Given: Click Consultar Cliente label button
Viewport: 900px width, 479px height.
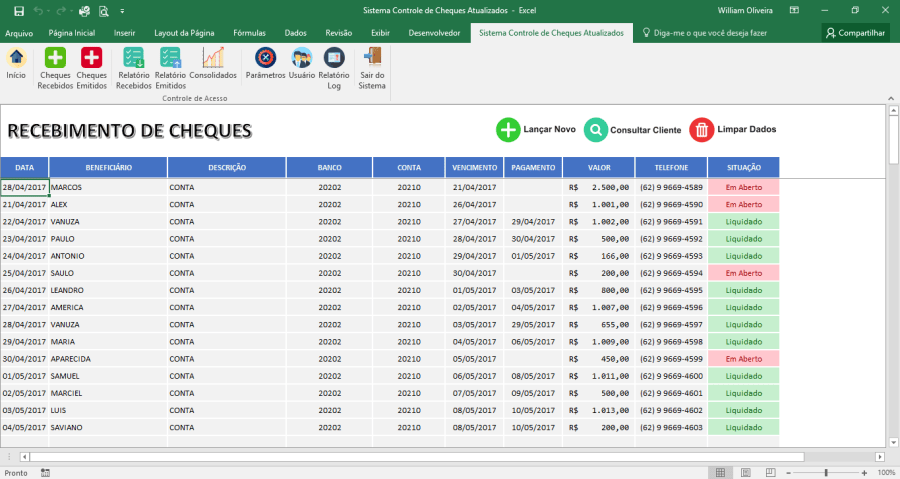Looking at the screenshot, I should pyautogui.click(x=646, y=130).
